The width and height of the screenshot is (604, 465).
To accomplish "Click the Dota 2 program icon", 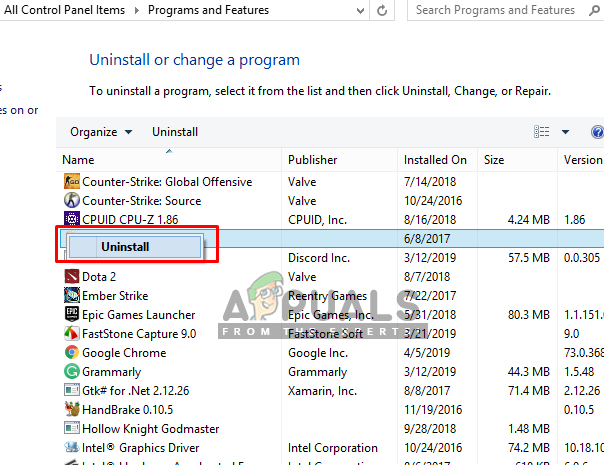I will coord(72,277).
